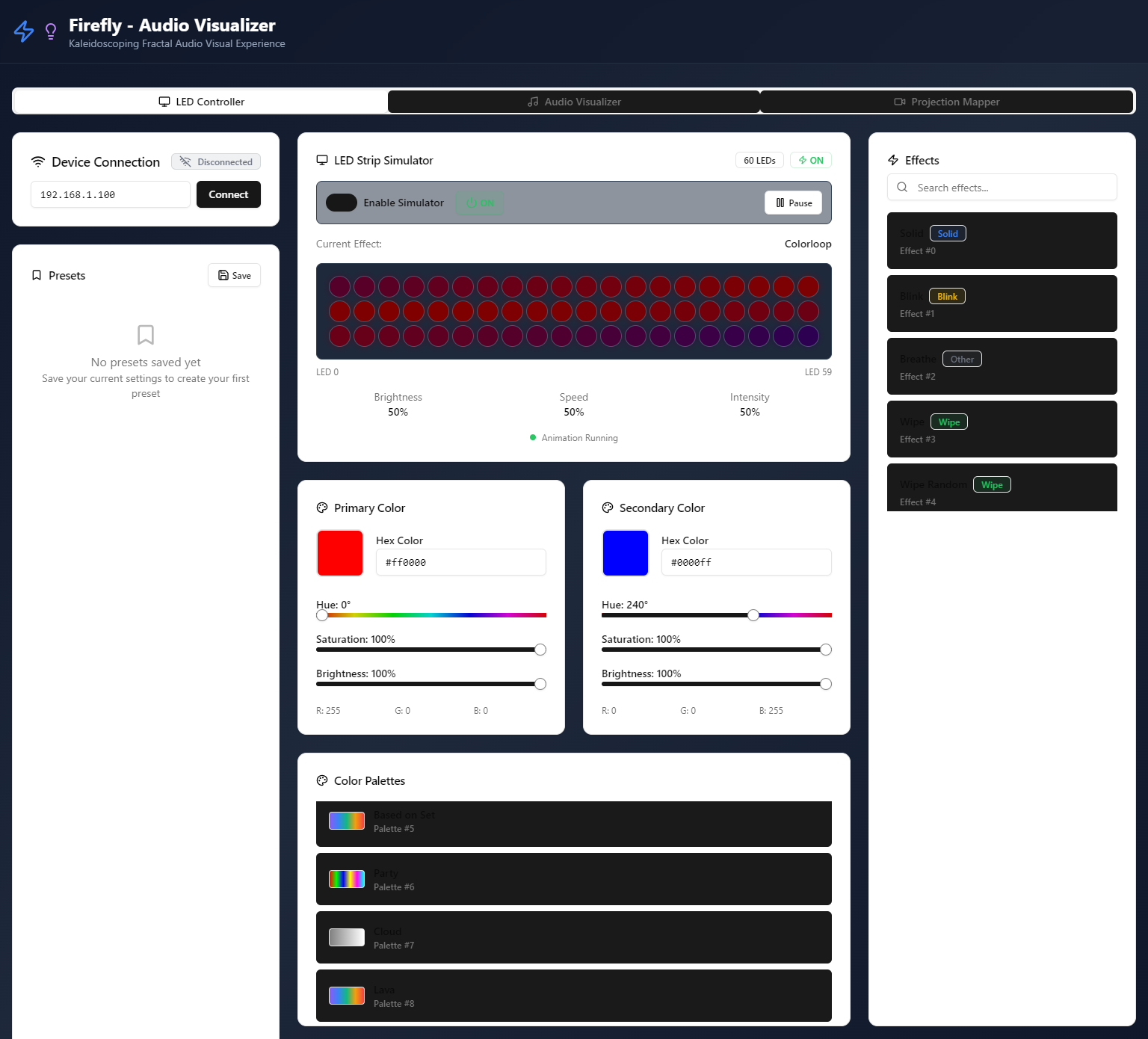
Task: Open the blue secondary color swatch
Action: pyautogui.click(x=626, y=553)
